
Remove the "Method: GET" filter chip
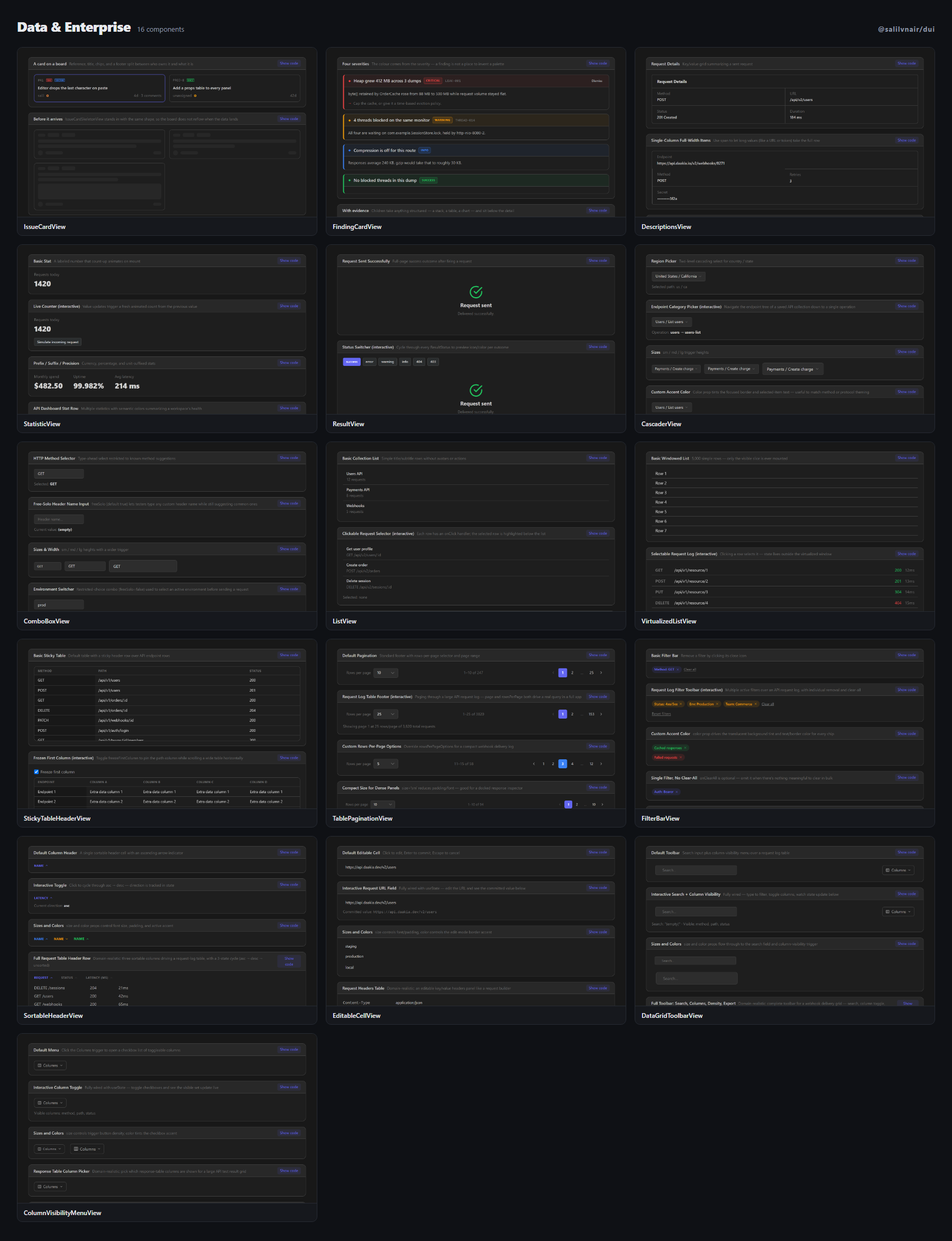click(678, 669)
